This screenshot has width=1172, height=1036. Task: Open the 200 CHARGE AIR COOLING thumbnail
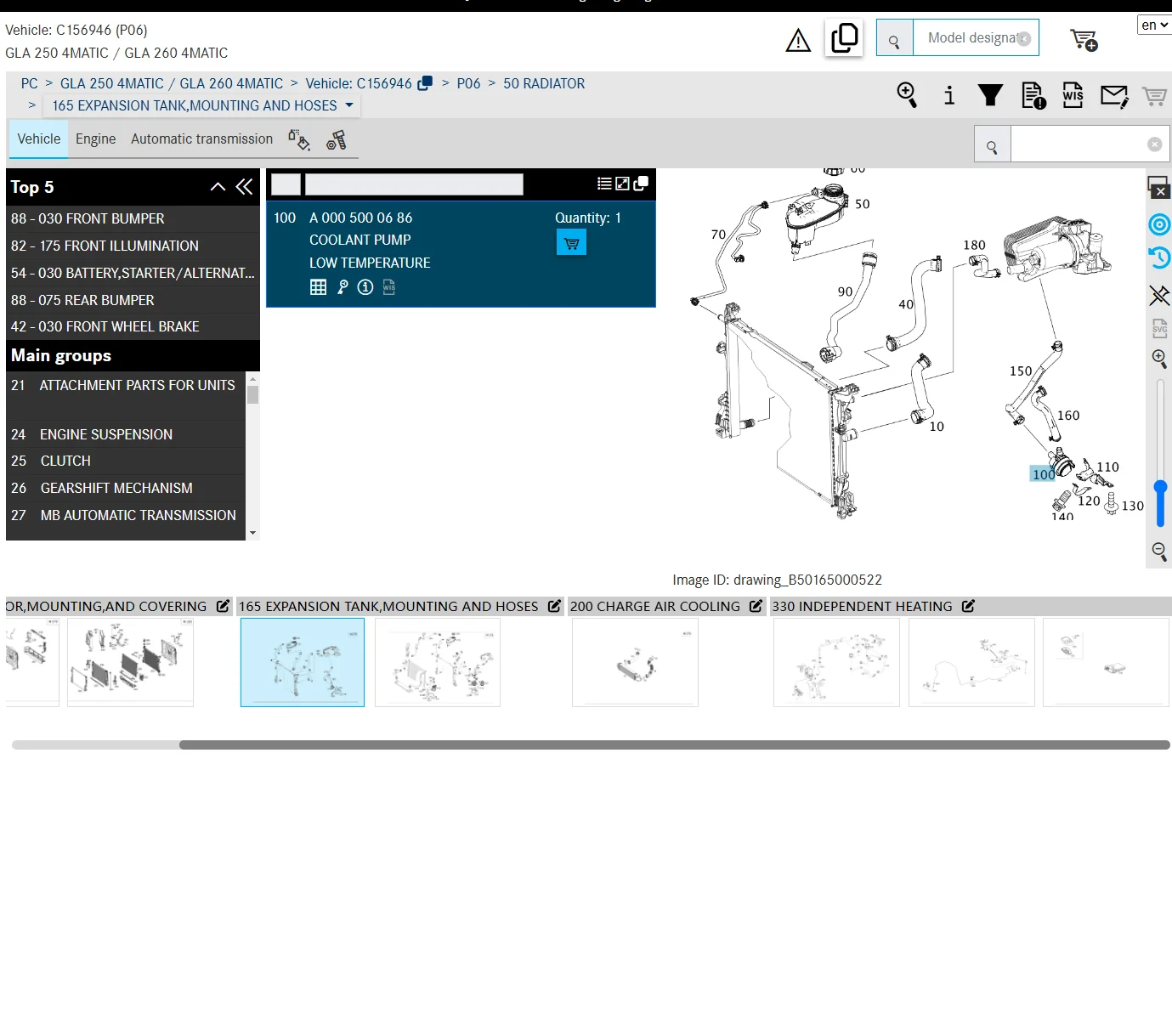tap(635, 662)
